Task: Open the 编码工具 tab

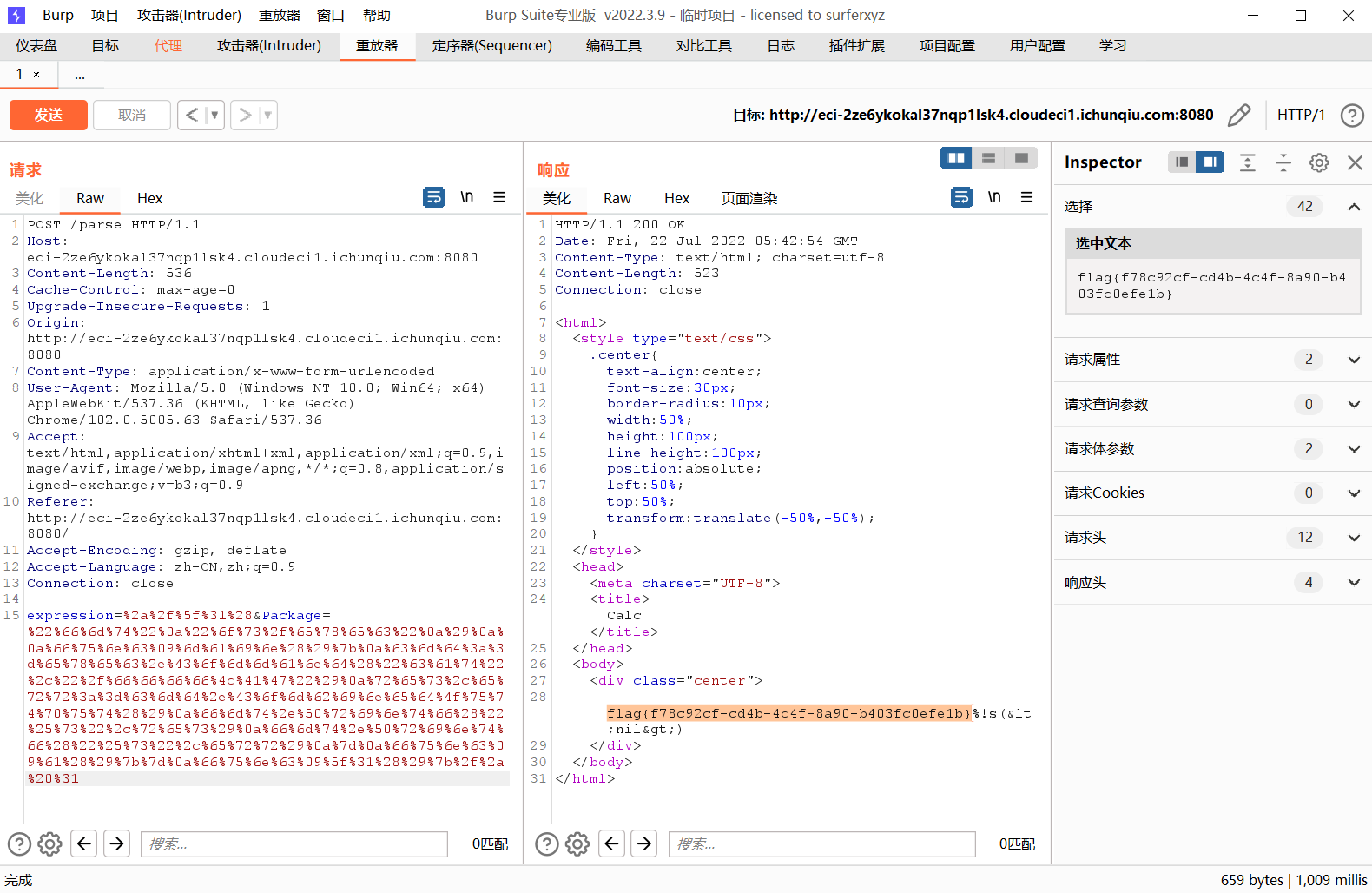Action: click(613, 46)
